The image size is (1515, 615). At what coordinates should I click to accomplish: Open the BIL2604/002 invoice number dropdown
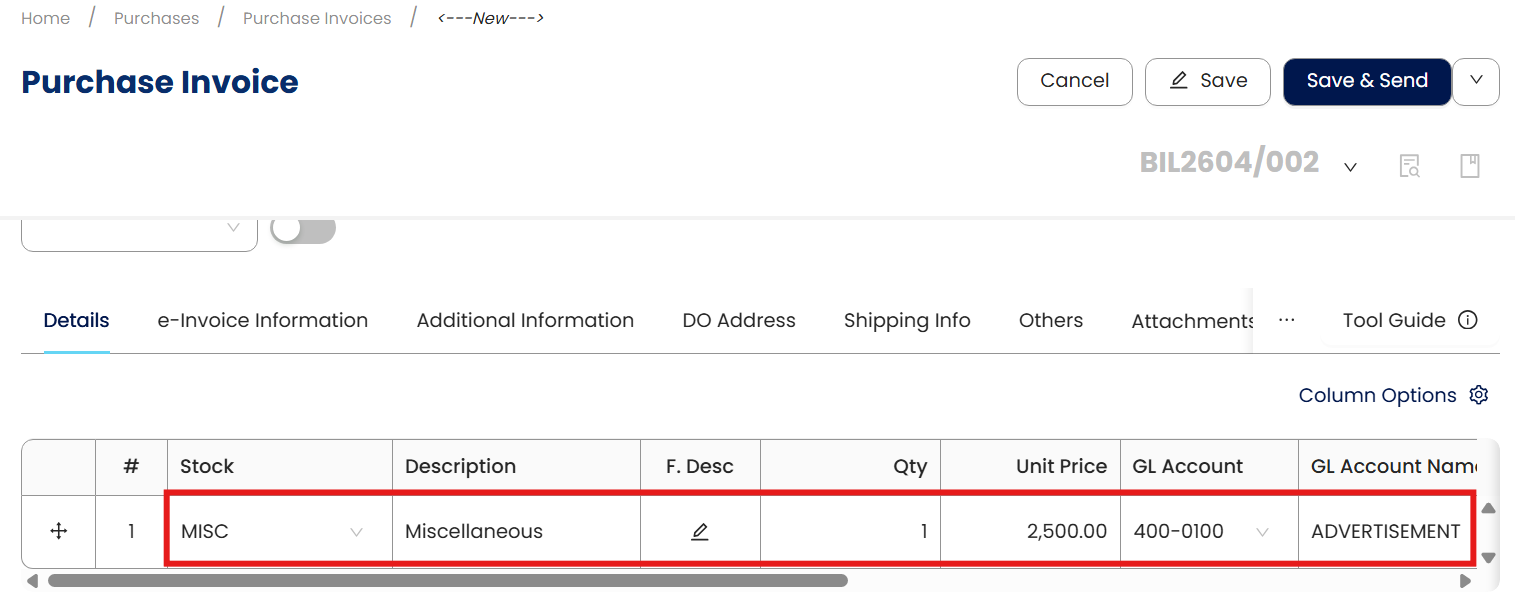[1350, 167]
